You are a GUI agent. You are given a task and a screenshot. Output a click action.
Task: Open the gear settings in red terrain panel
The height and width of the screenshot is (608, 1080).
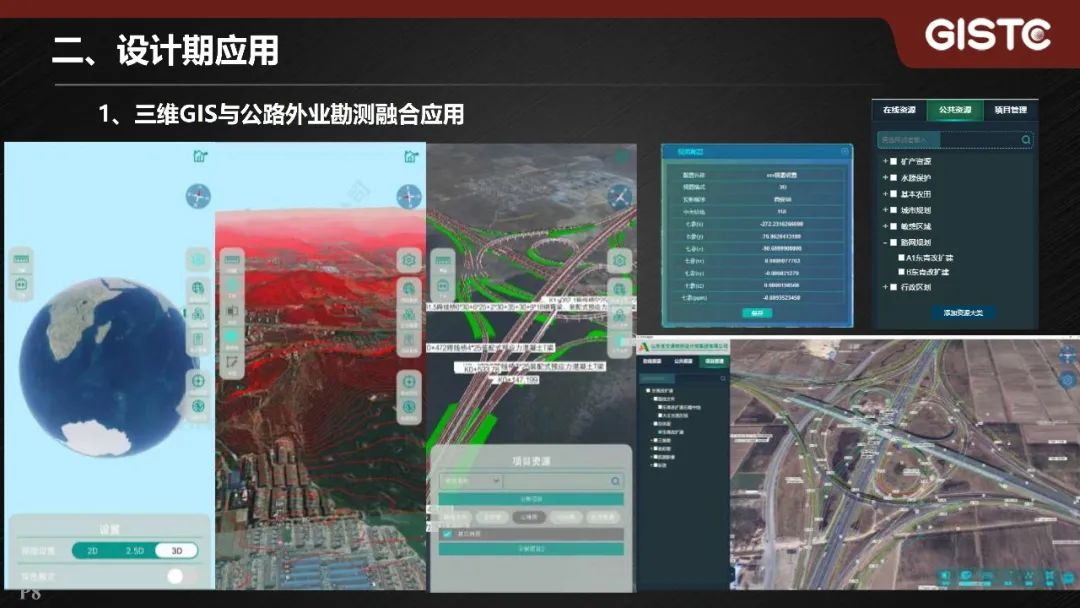point(409,260)
